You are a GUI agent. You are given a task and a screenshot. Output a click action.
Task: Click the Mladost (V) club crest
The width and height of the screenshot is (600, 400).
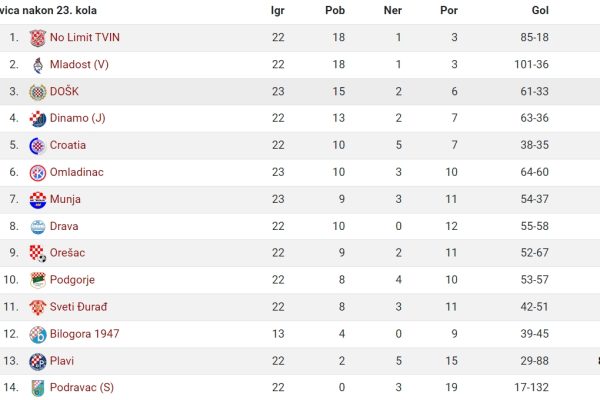click(38, 65)
